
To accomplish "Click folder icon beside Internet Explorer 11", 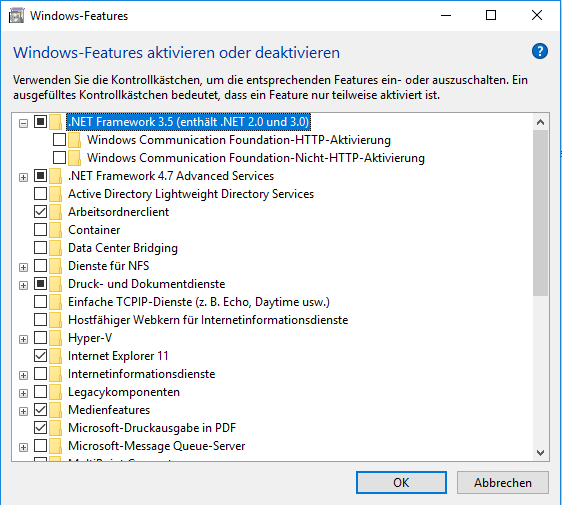I will click(56, 356).
